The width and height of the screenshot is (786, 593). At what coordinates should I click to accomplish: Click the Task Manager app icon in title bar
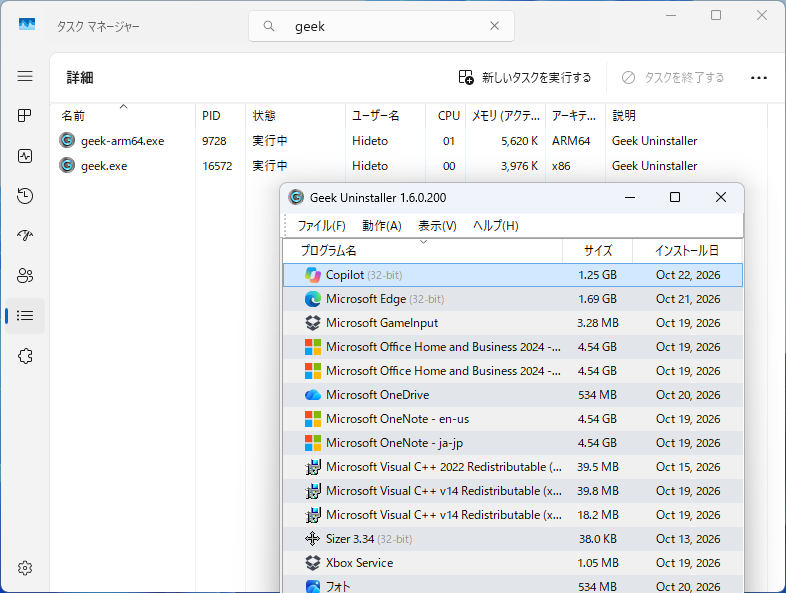point(27,24)
